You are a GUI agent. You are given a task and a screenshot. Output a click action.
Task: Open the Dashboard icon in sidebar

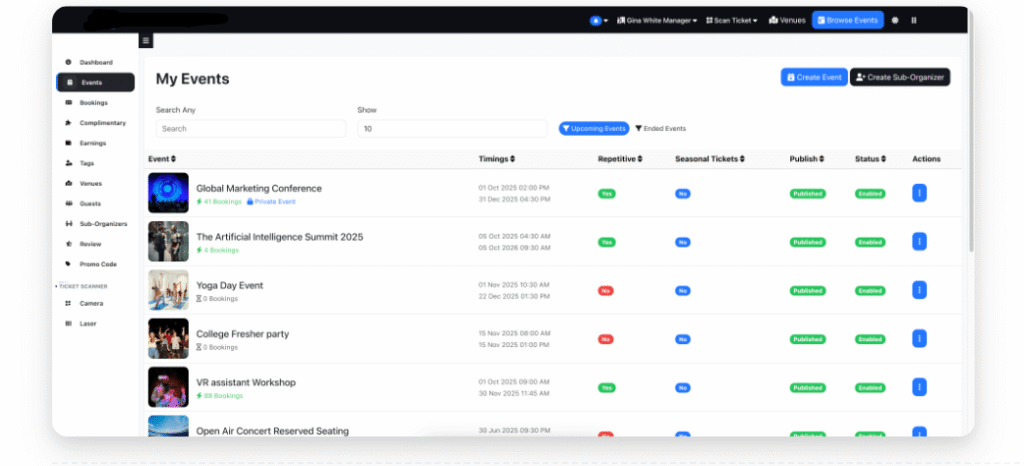point(68,62)
